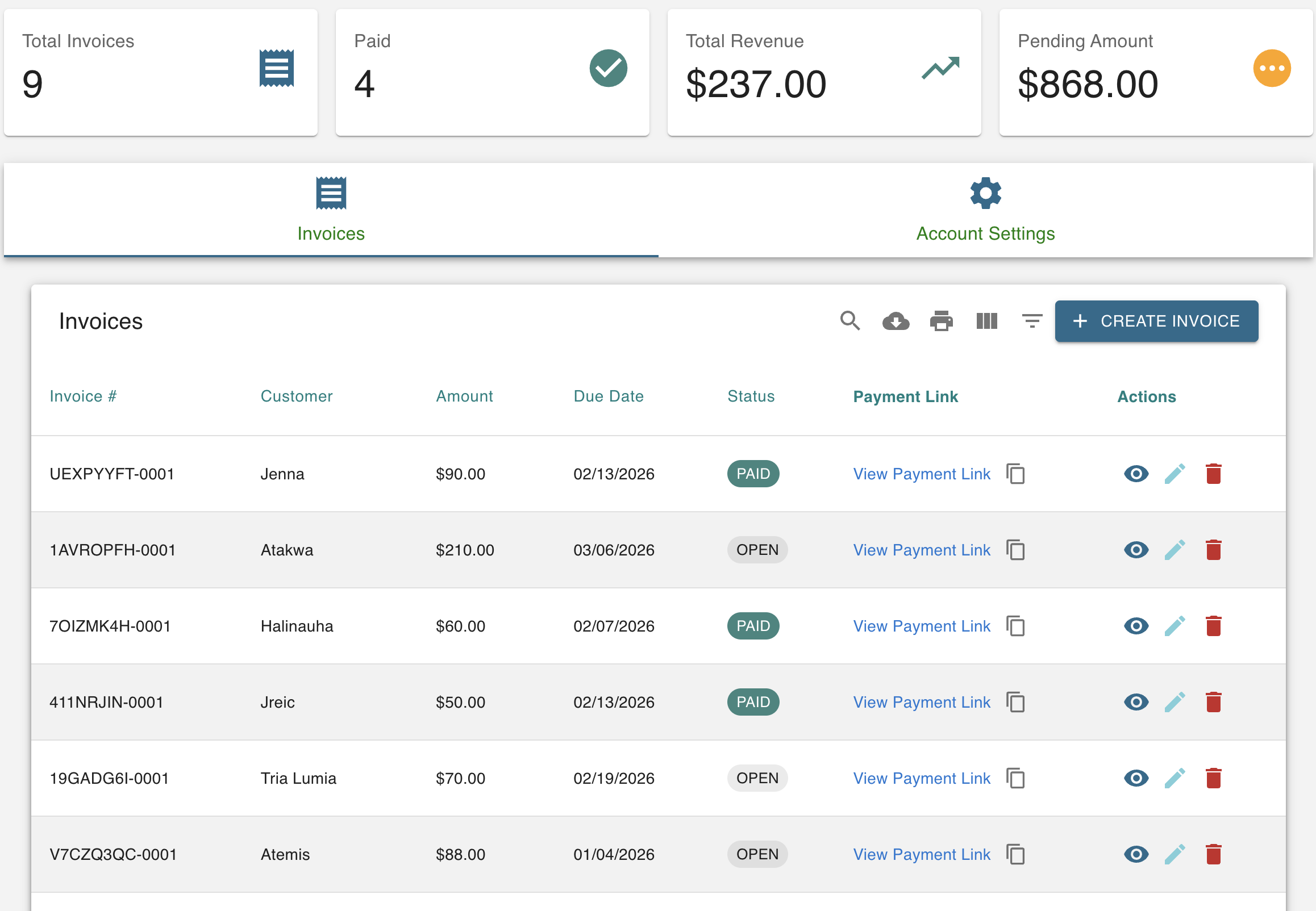Viewport: 1316px width, 911px height.
Task: Toggle the eye icon on Tria Lumia's row
Action: click(x=1135, y=778)
